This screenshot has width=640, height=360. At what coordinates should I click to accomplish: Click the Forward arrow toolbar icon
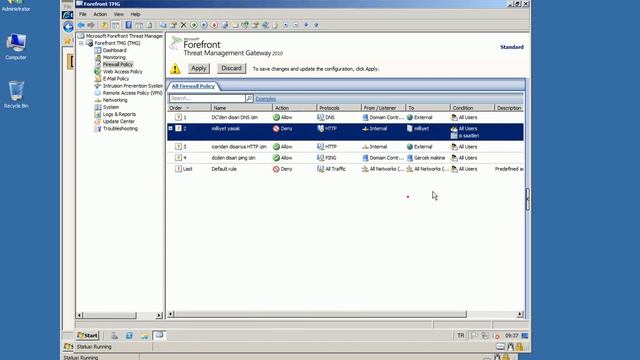91,25
